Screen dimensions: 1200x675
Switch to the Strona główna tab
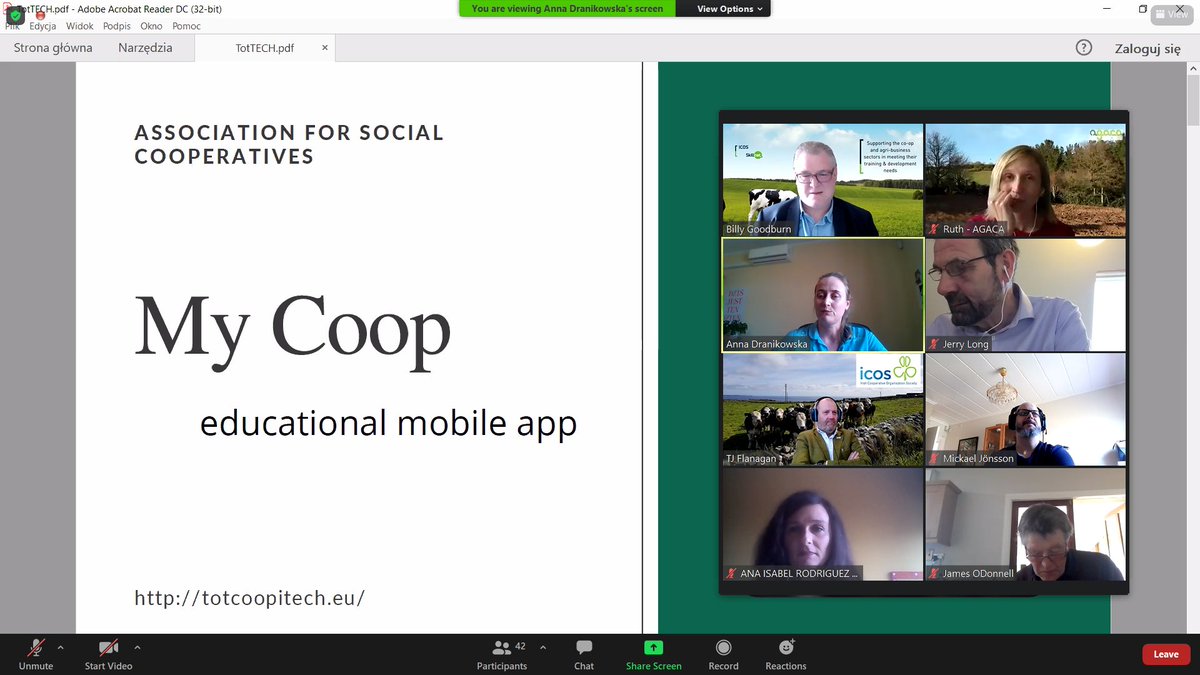pyautogui.click(x=53, y=48)
